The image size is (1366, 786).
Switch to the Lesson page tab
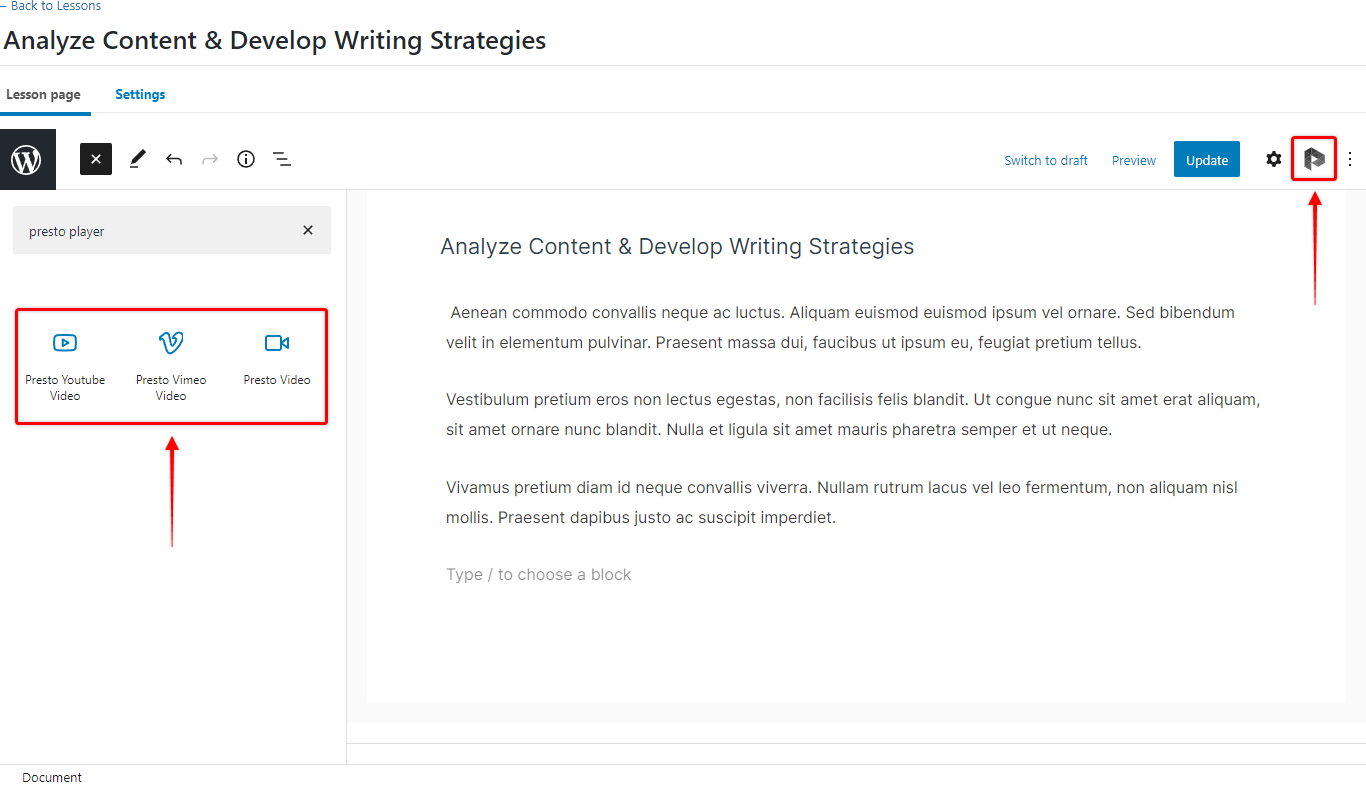click(43, 94)
